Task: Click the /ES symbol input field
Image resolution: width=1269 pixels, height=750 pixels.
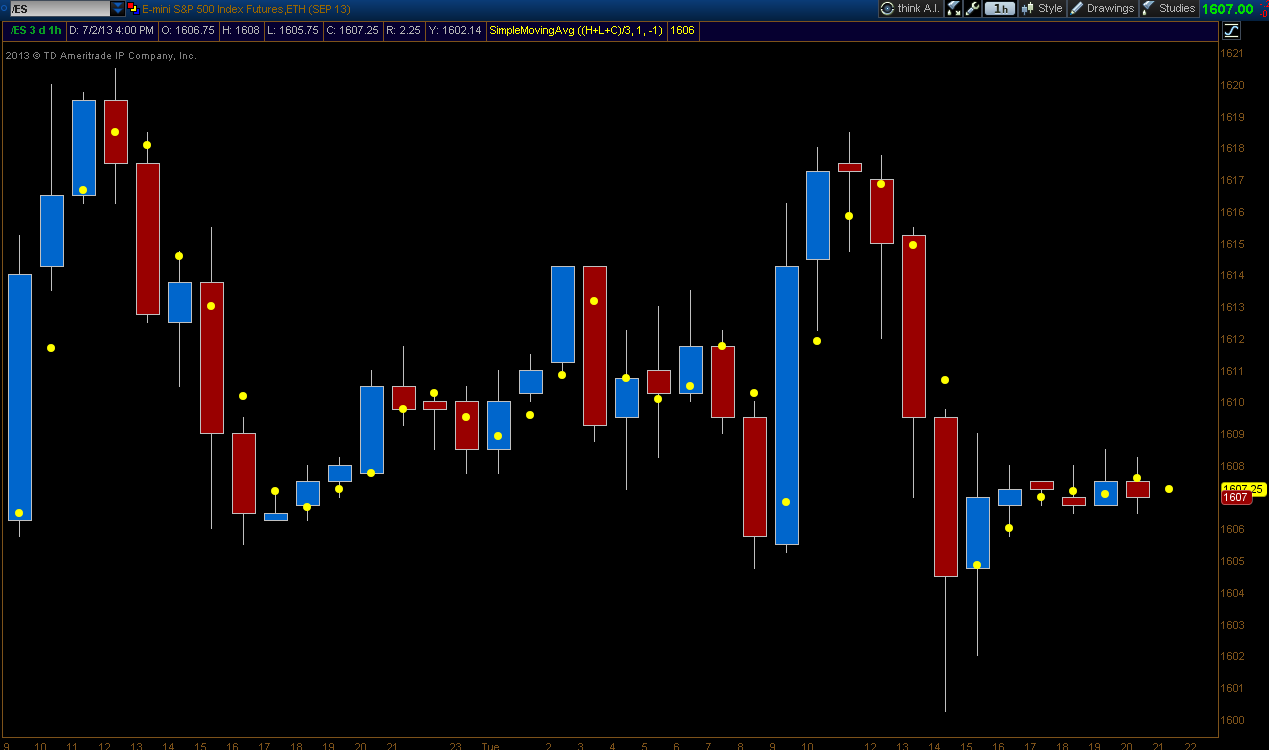Action: coord(60,8)
